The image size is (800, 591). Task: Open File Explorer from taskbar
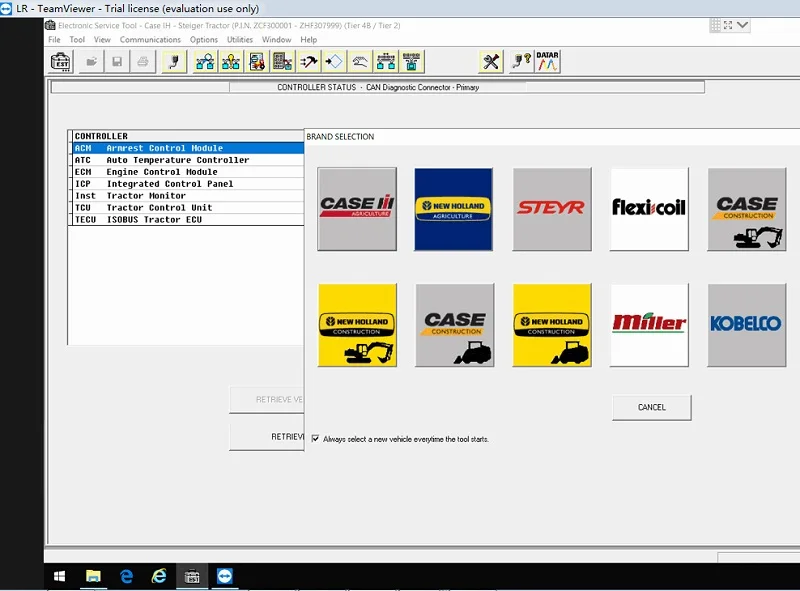click(x=93, y=576)
